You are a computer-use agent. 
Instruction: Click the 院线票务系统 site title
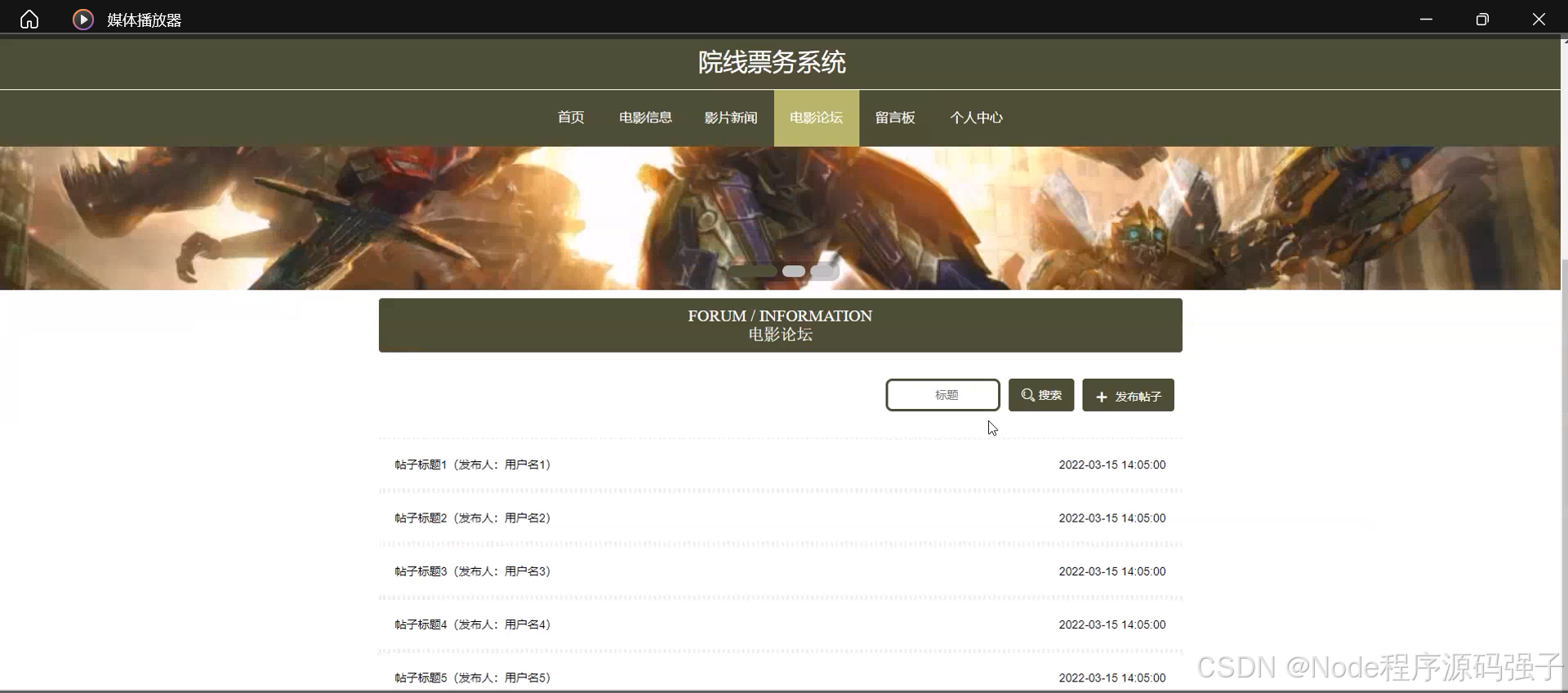(772, 62)
